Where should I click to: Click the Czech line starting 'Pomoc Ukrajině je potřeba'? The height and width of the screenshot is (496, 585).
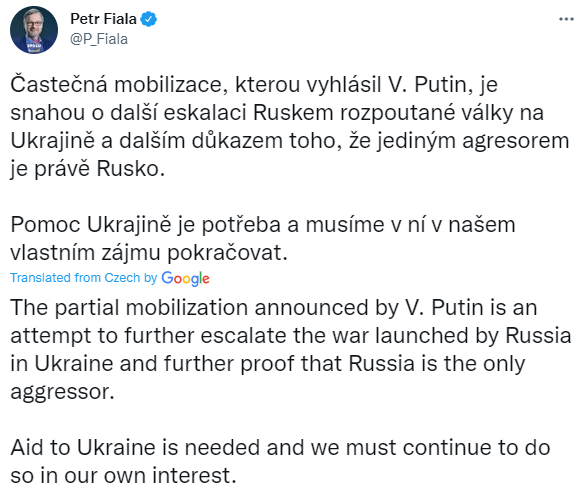pos(263,225)
